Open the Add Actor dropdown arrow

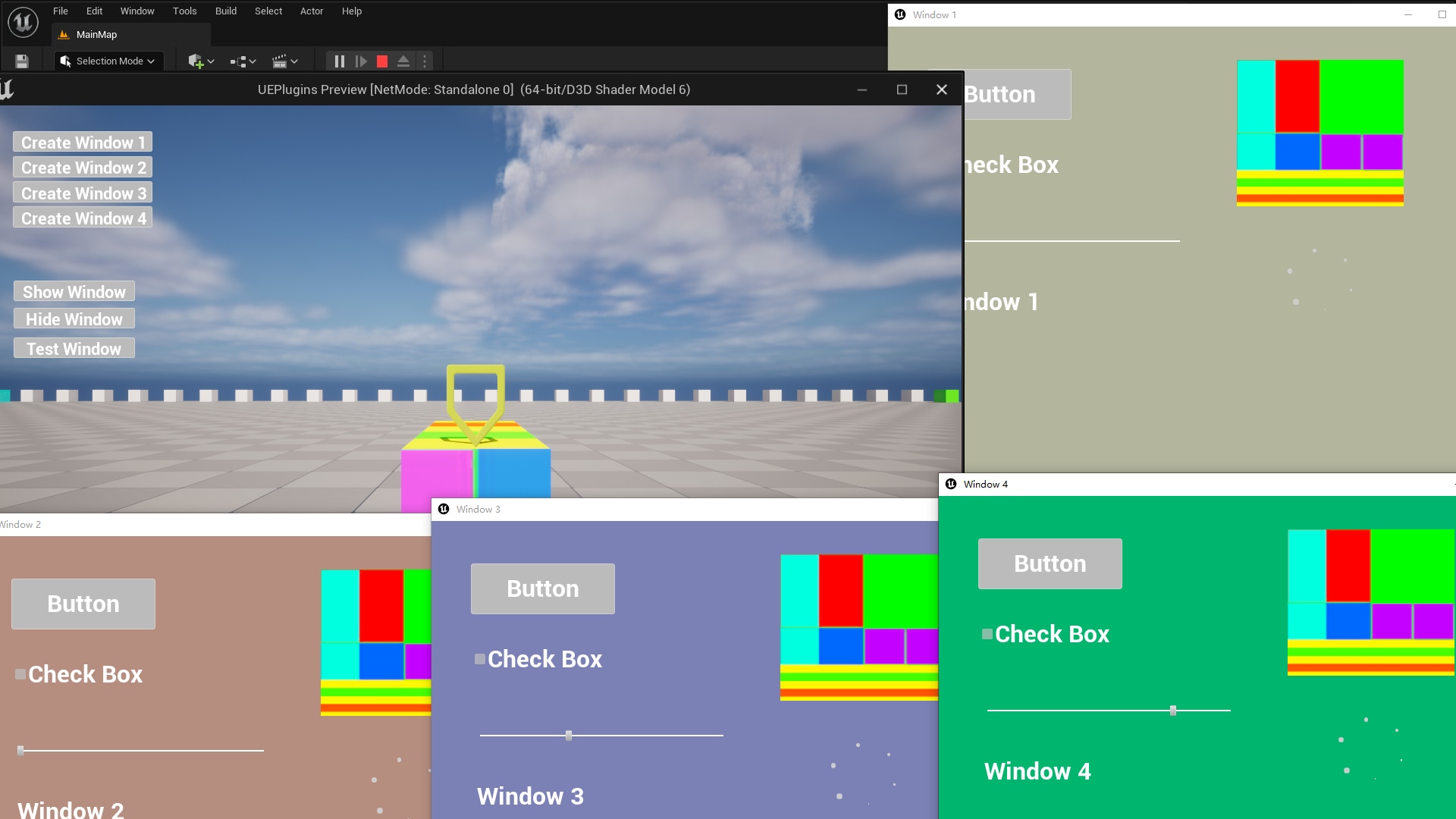click(x=211, y=61)
